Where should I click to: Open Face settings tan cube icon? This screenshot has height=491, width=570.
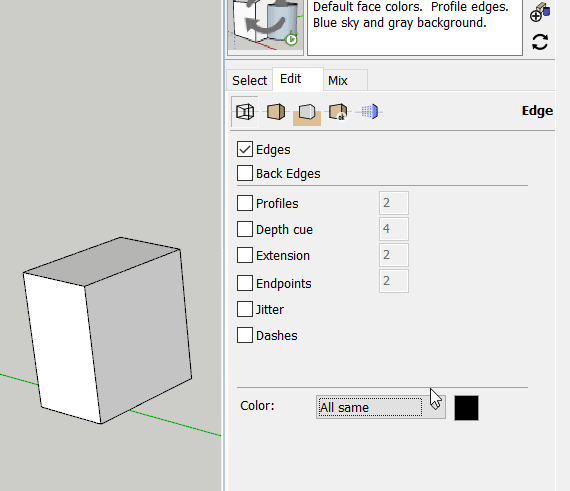tap(276, 112)
